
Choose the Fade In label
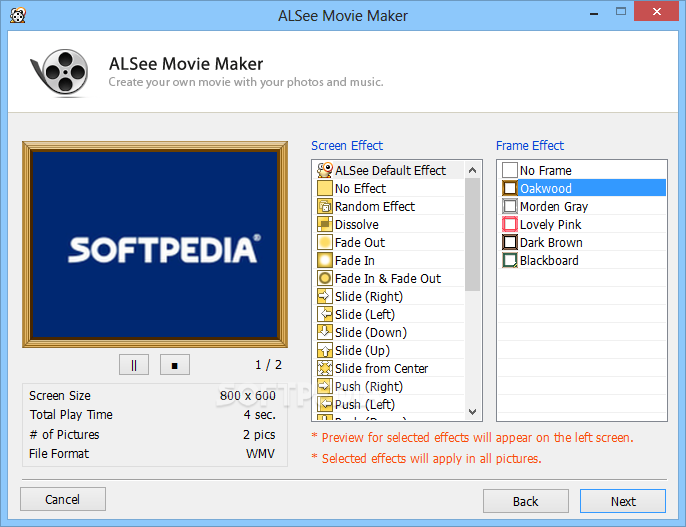tap(354, 260)
